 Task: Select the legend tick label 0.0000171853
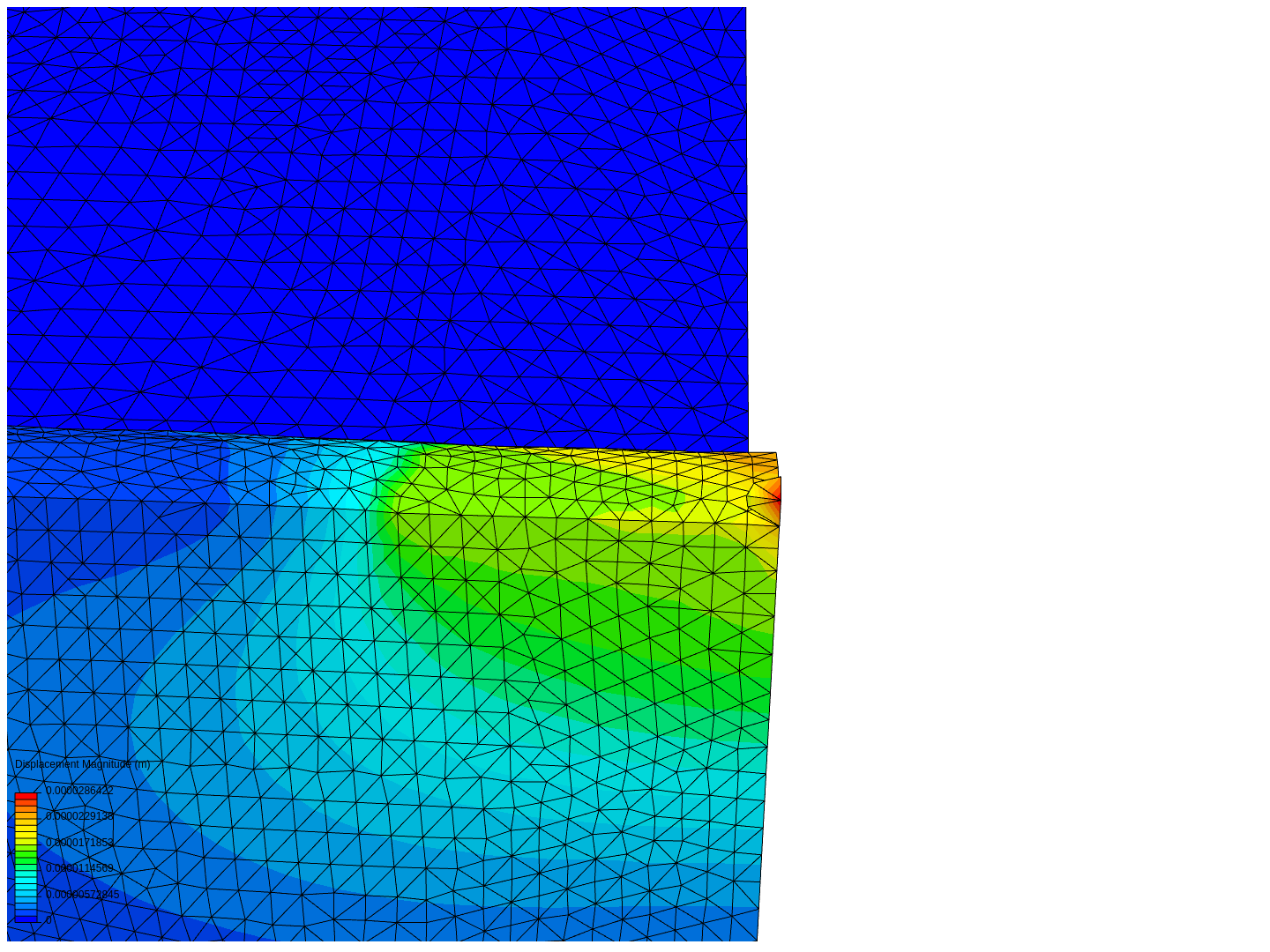(x=79, y=843)
